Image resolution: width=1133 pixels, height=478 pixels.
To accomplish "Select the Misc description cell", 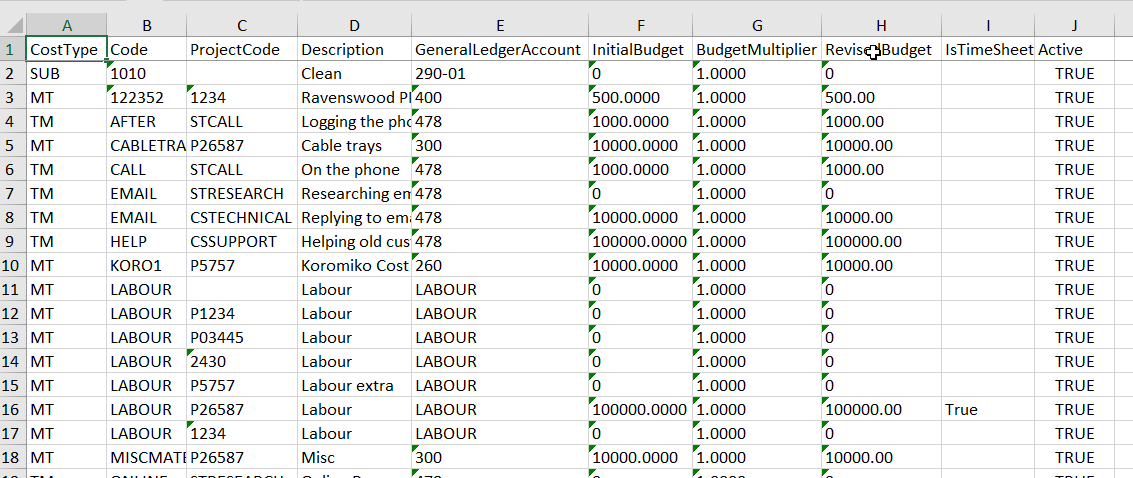I will point(355,457).
